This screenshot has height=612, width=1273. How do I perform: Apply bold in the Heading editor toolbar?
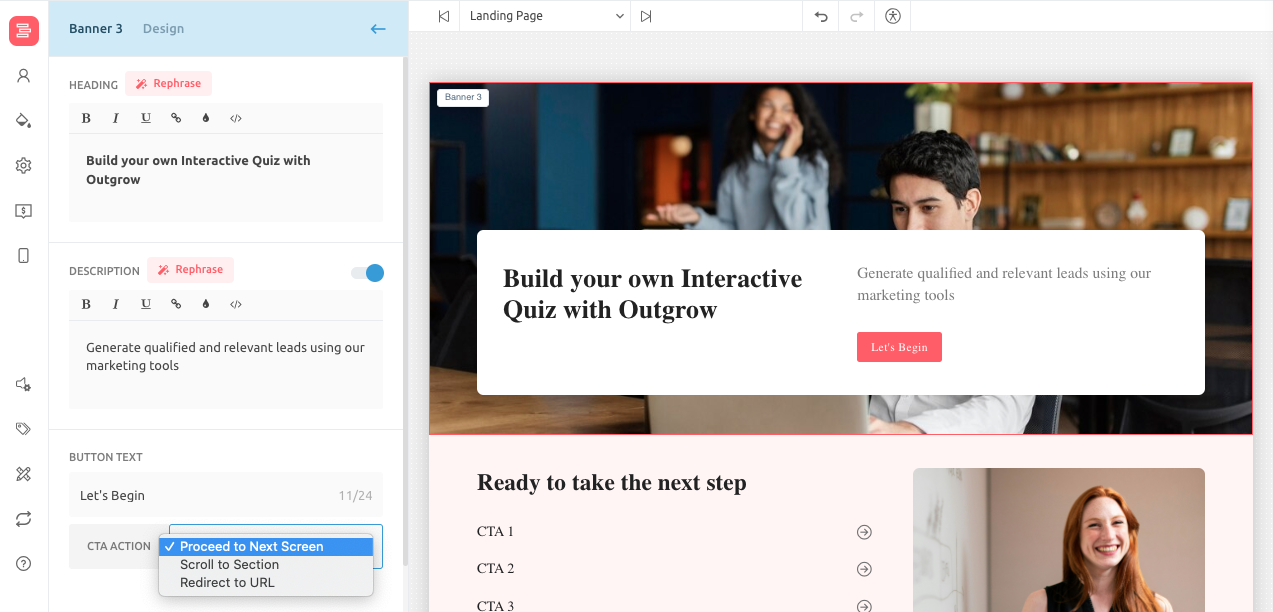pyautogui.click(x=86, y=118)
